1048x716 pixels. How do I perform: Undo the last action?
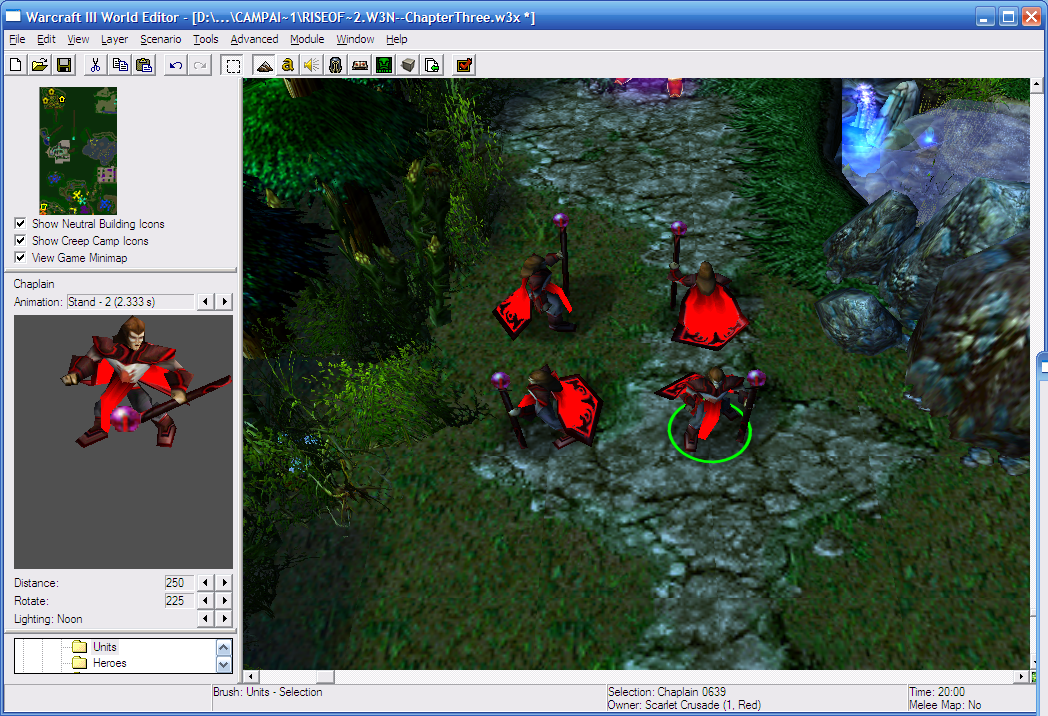pos(176,65)
